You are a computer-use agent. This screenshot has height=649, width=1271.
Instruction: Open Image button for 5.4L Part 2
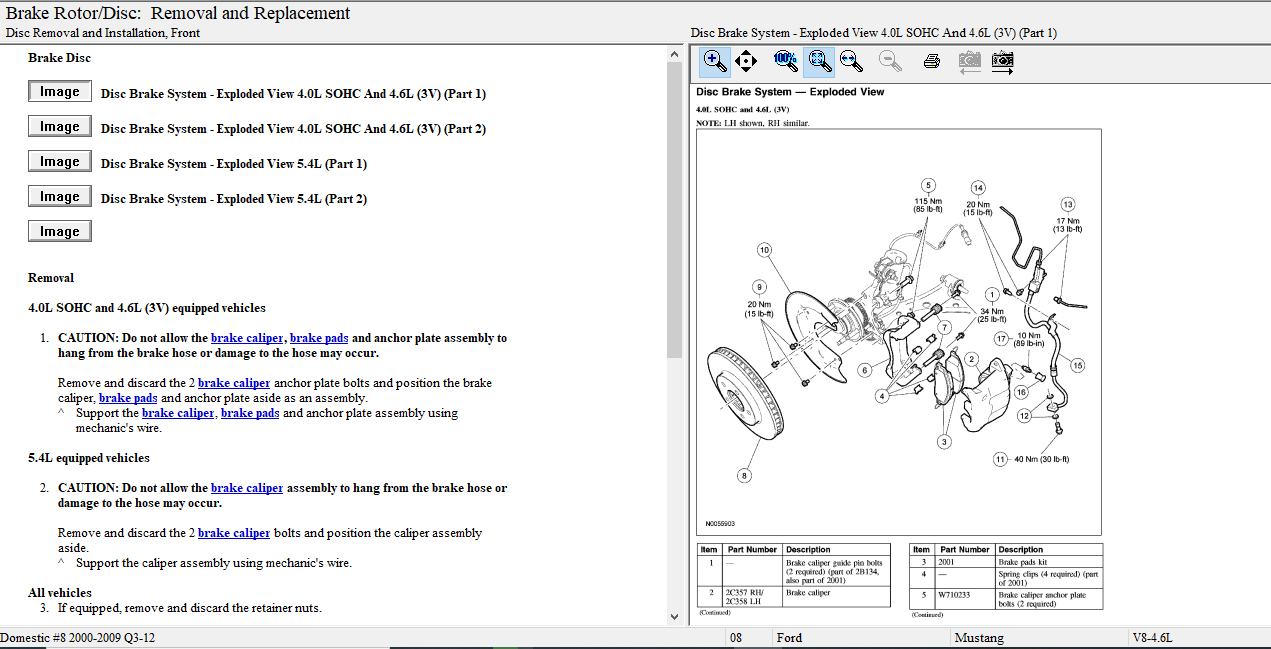tap(60, 197)
